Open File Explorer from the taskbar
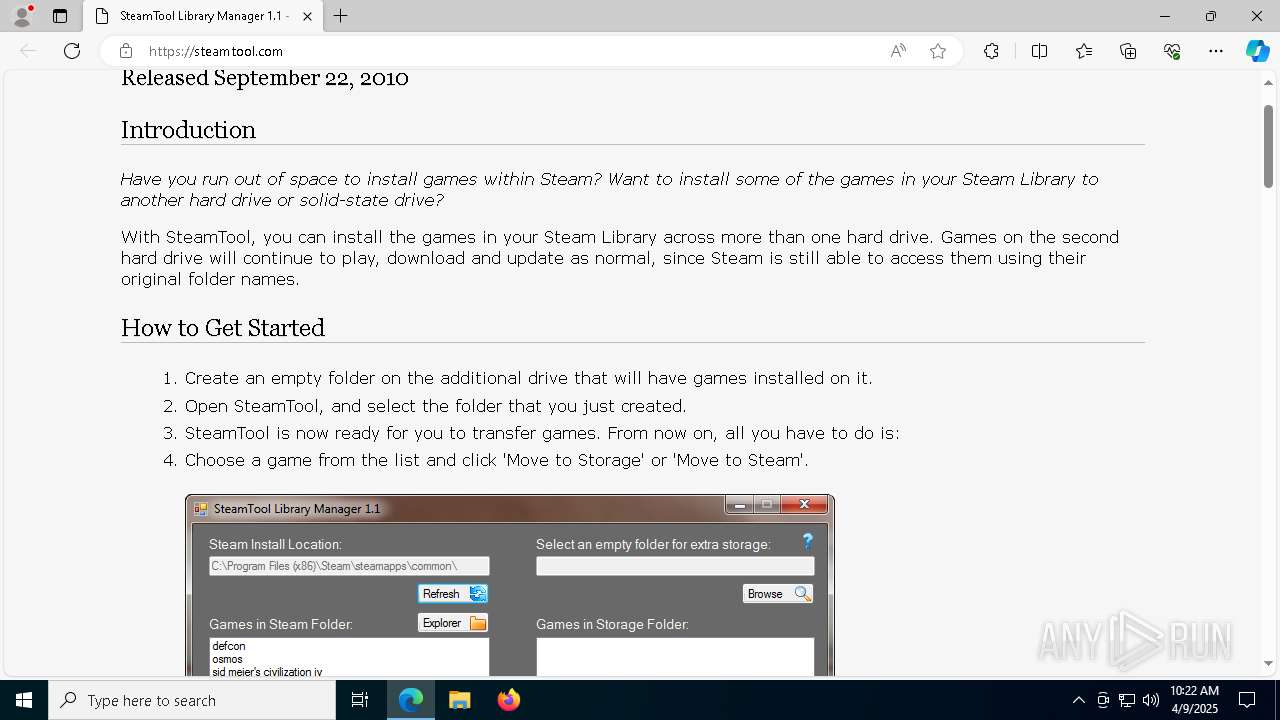The height and width of the screenshot is (720, 1280). click(459, 700)
